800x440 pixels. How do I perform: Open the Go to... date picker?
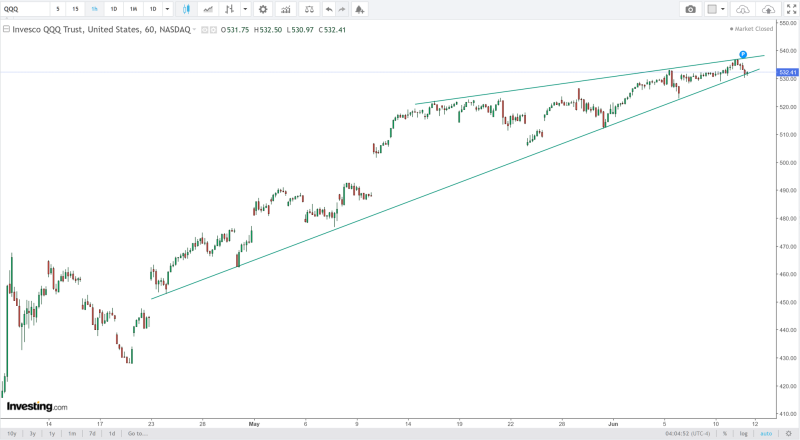click(x=138, y=433)
